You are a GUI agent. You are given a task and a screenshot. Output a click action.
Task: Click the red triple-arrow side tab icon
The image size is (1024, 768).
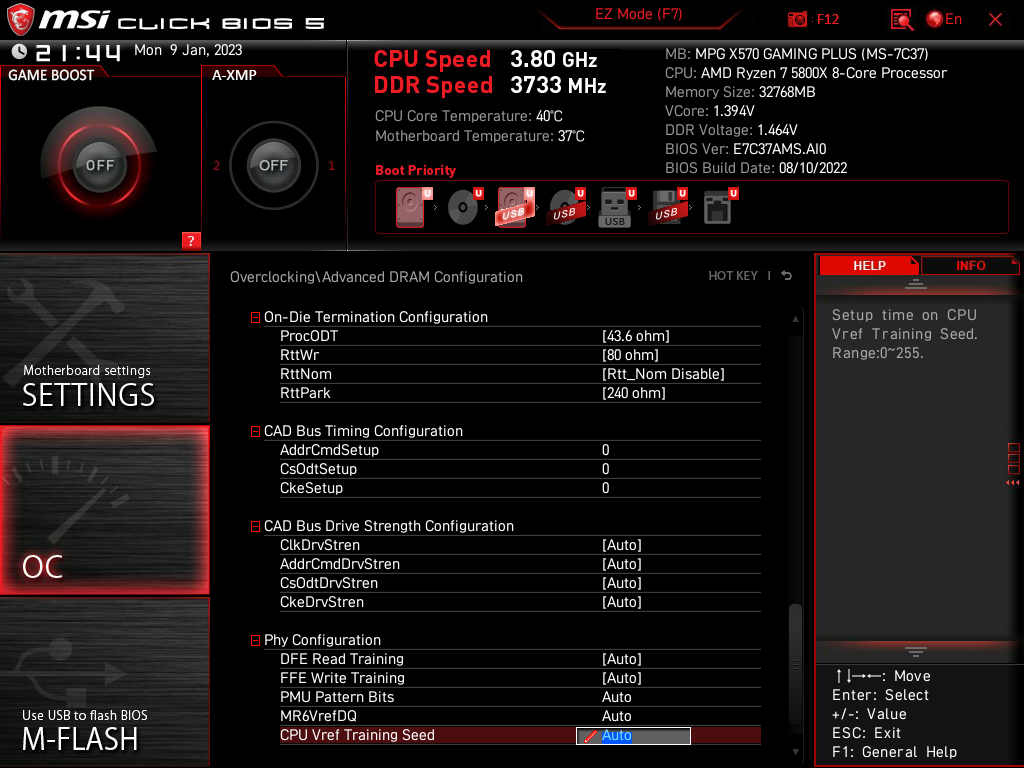click(x=1013, y=483)
